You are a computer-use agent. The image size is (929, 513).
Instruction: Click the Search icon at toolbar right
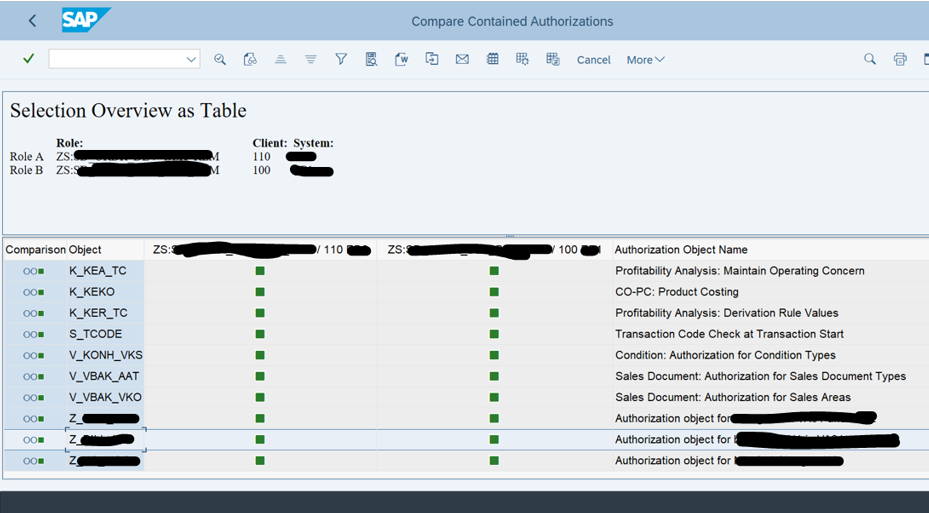(x=870, y=60)
